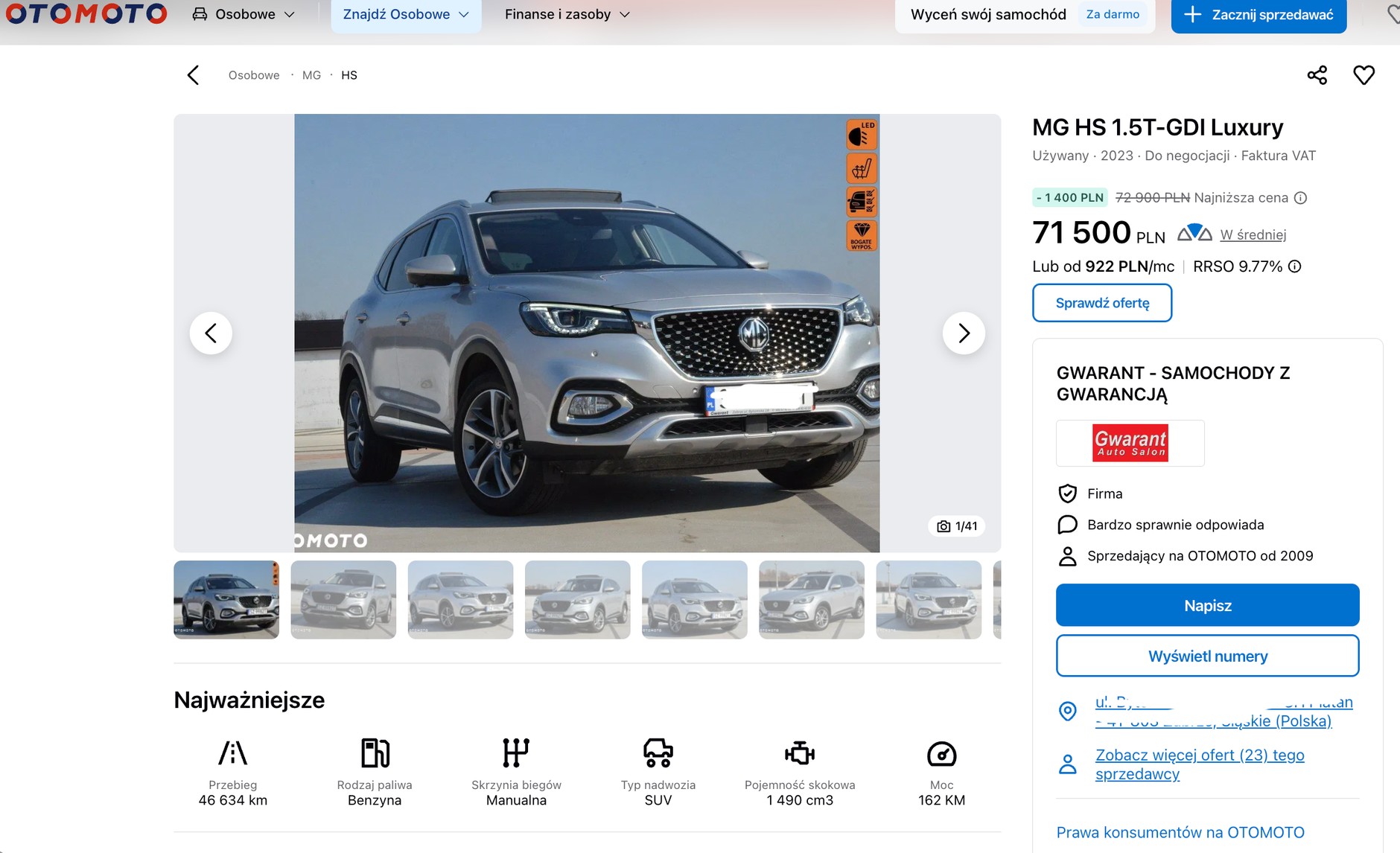This screenshot has height=853, width=1400.
Task: Click the Rodzaj paliwa fuel pump icon
Action: [x=375, y=753]
